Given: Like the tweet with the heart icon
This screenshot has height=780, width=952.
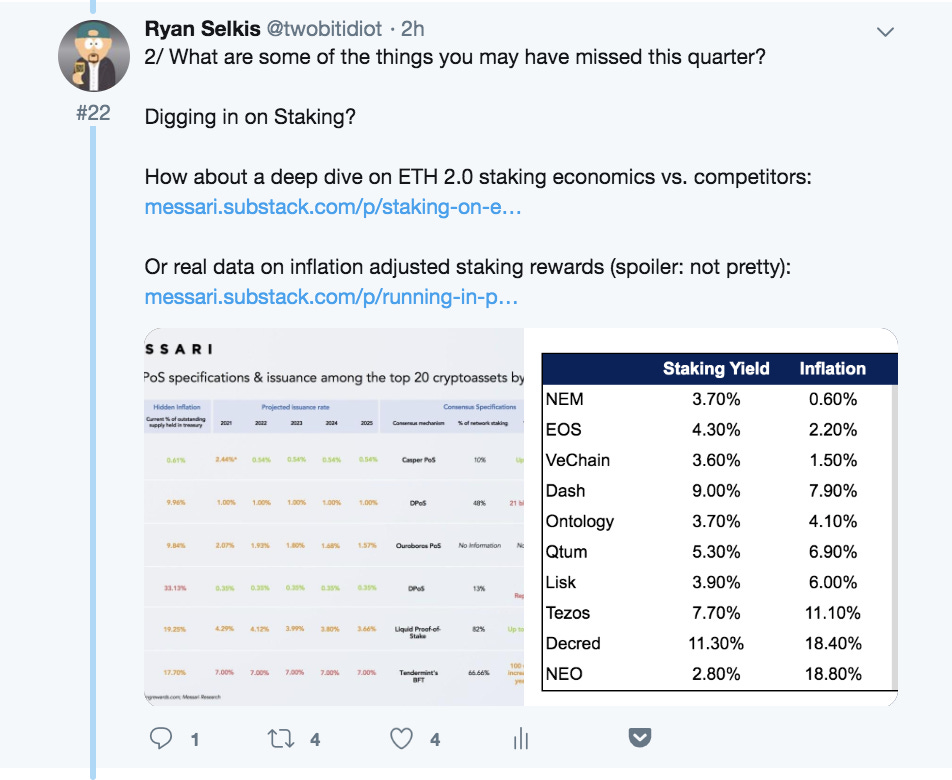Looking at the screenshot, I should point(401,739).
